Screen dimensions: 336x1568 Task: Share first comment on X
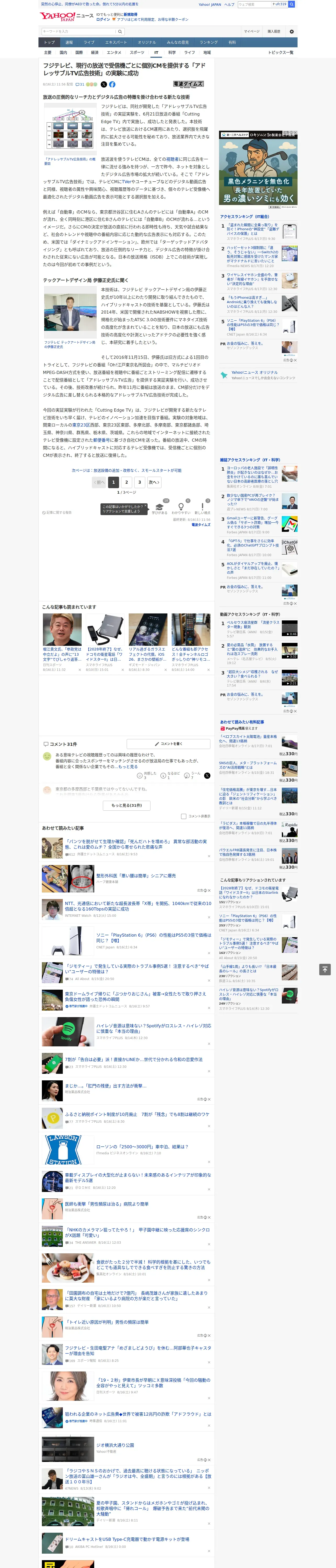(207, 775)
